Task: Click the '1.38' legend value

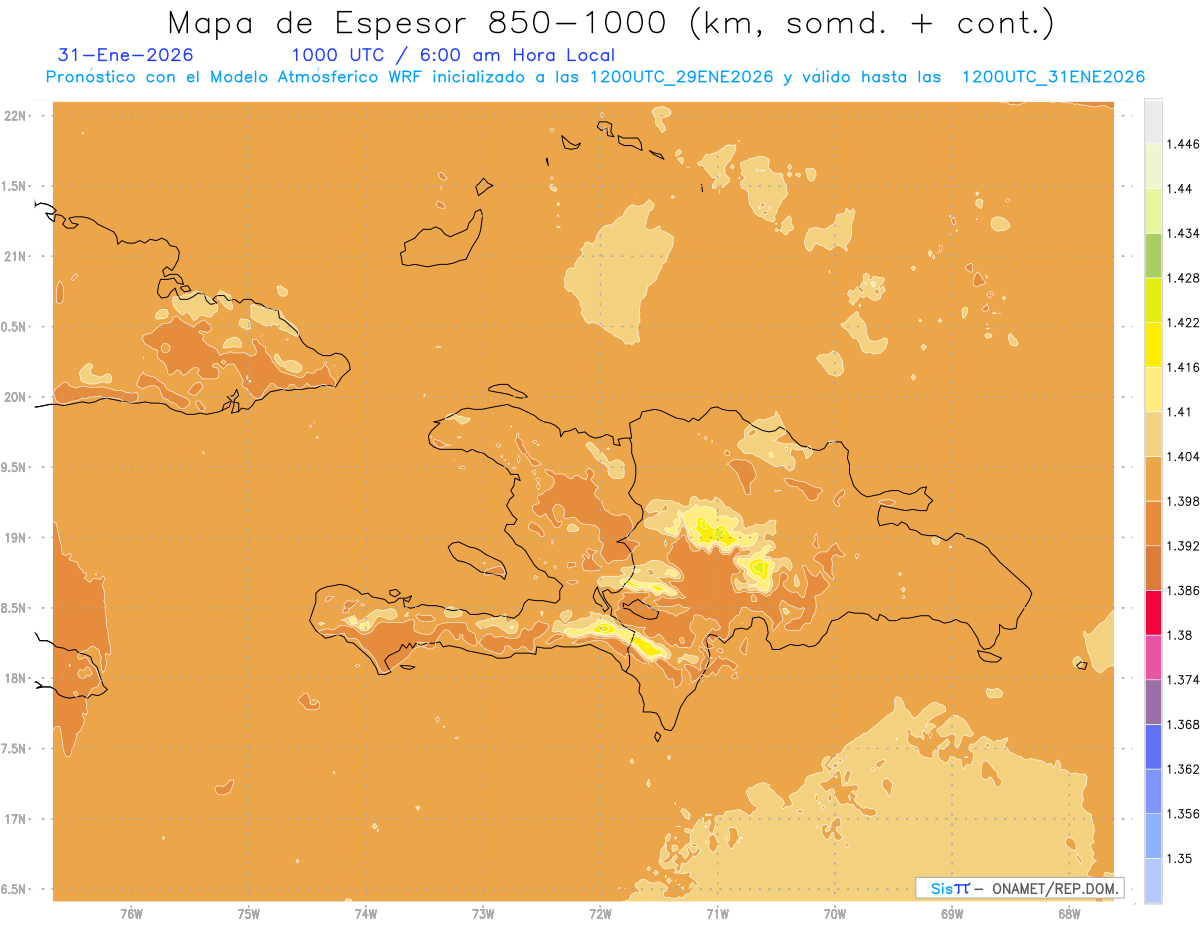Action: [x=1180, y=635]
